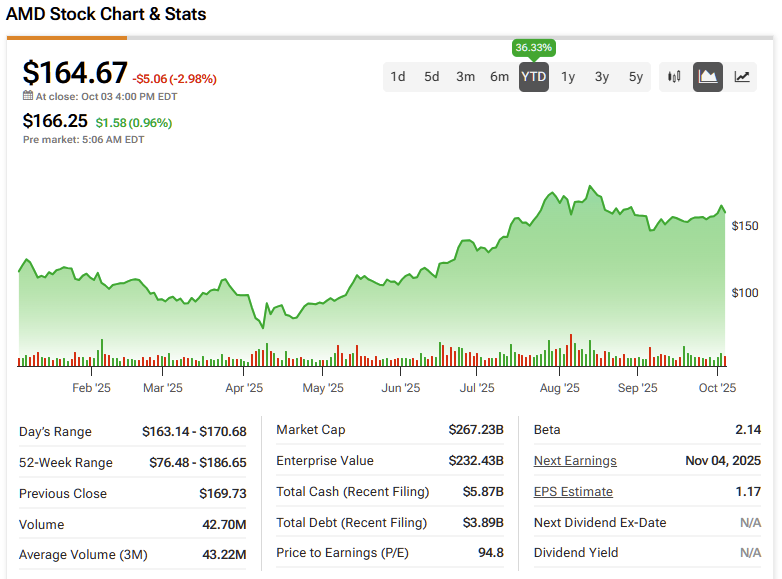The width and height of the screenshot is (782, 579).
Task: Click the AMD Stock Chart & Stats heading
Action: (107, 14)
